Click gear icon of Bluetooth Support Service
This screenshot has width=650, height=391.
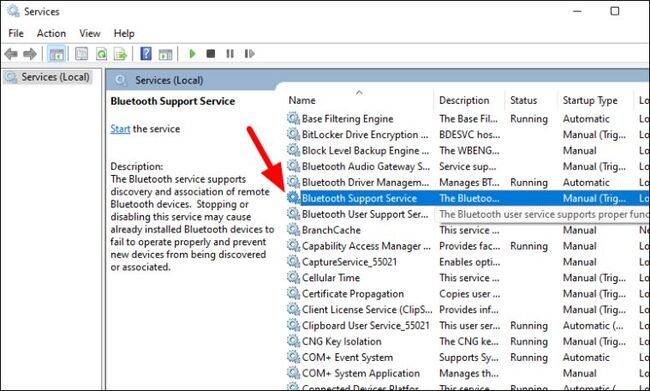[293, 198]
